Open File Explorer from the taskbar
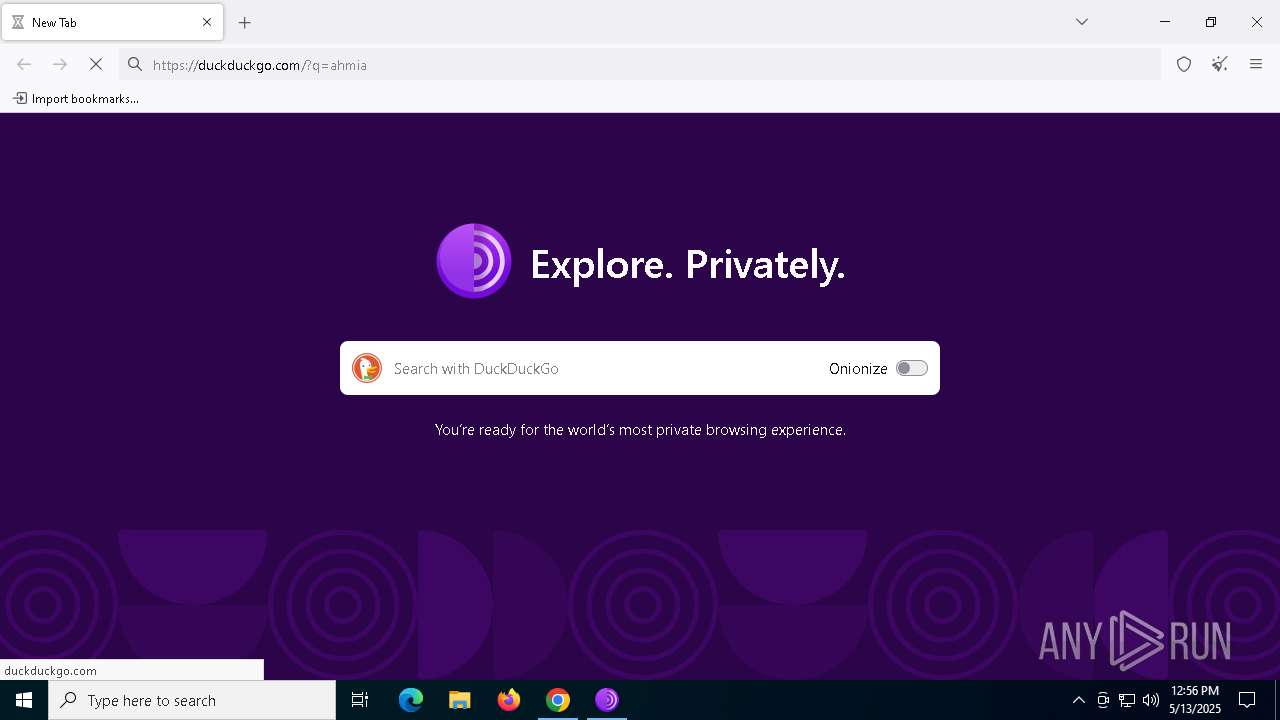Image resolution: width=1280 pixels, height=720 pixels. click(x=460, y=700)
